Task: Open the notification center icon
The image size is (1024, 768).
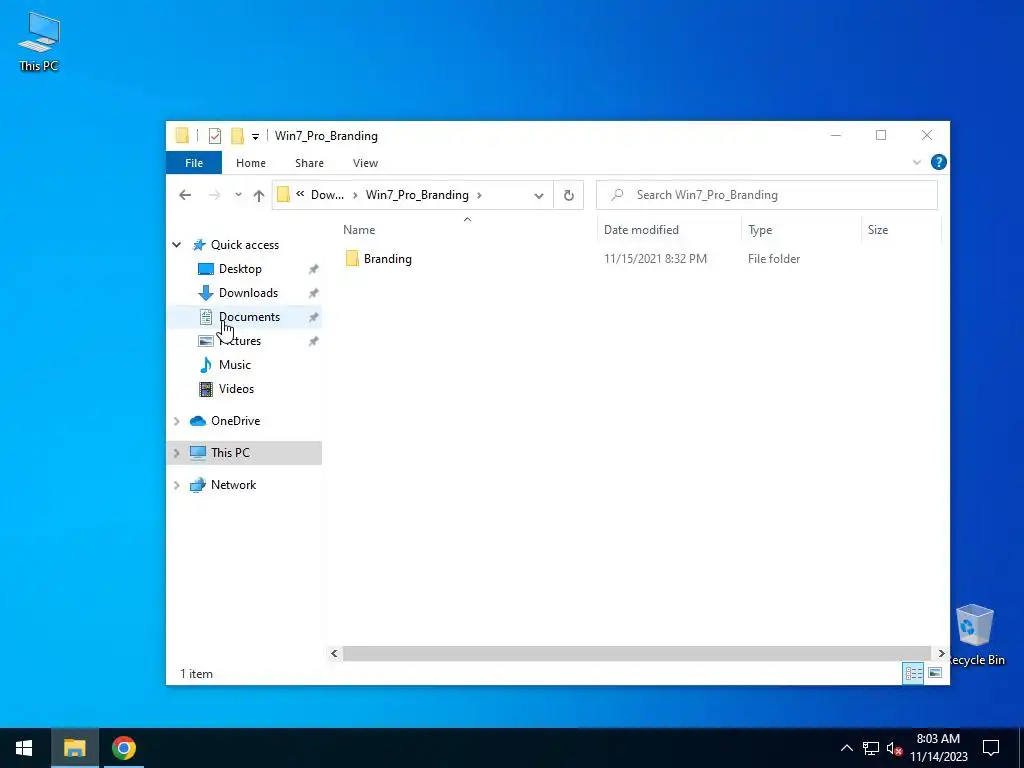Action: pyautogui.click(x=991, y=748)
